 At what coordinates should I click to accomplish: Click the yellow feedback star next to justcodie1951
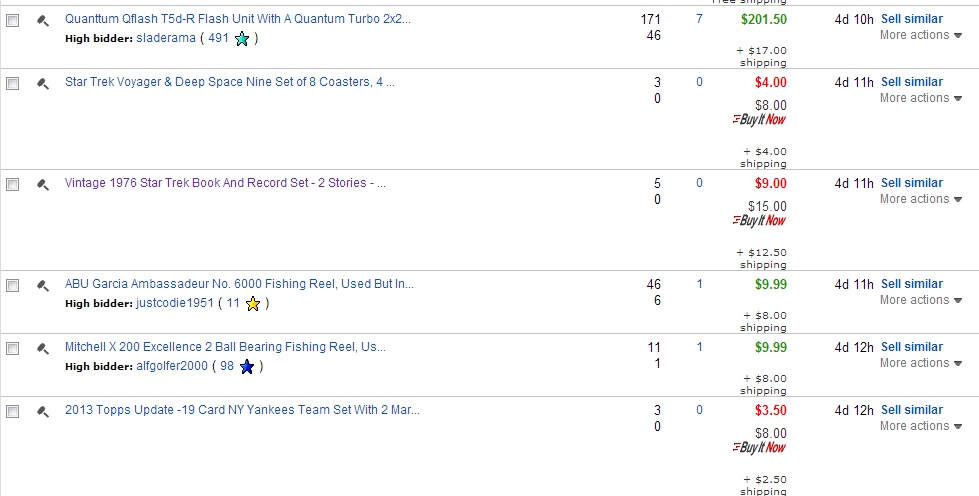252,304
